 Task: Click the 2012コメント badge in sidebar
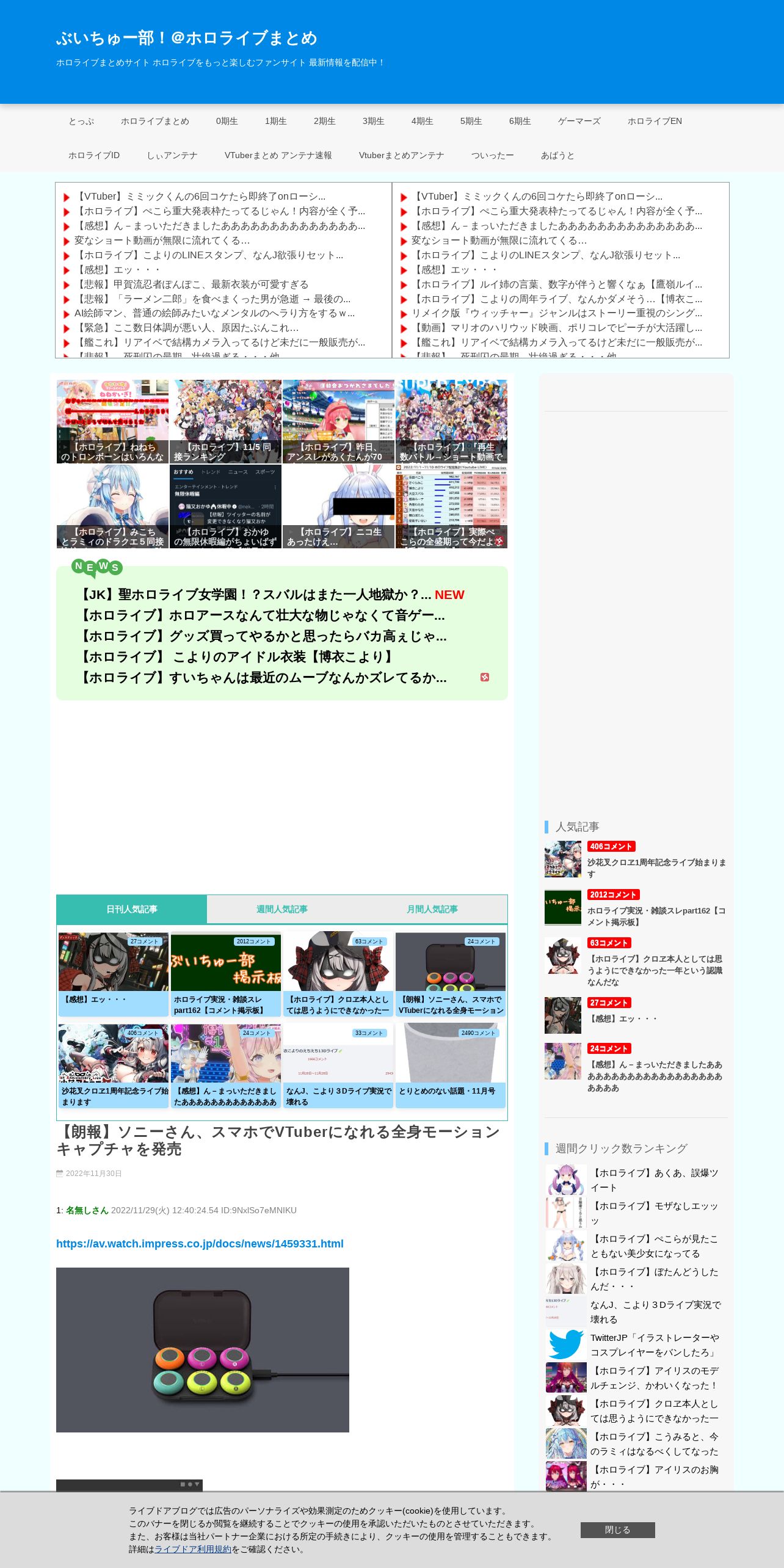[x=614, y=895]
